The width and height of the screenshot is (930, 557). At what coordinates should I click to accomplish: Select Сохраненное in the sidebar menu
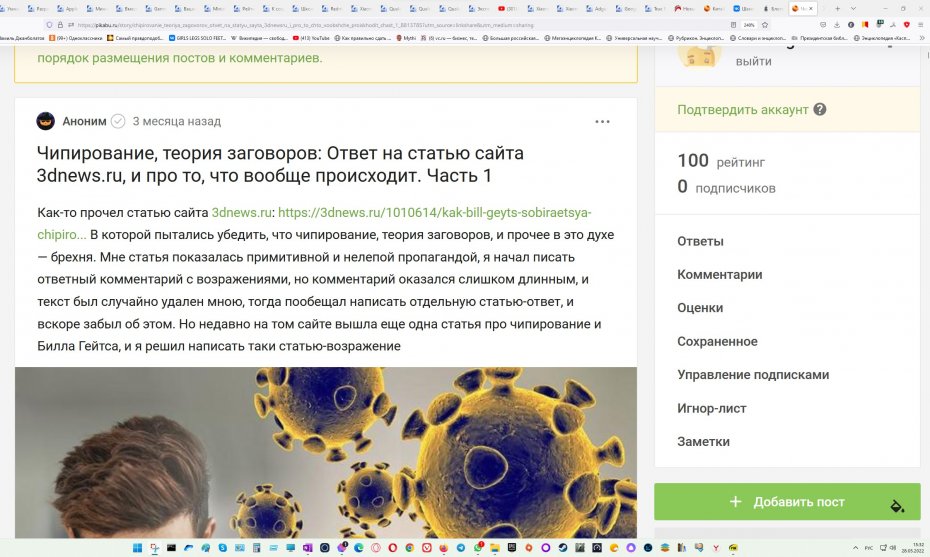pos(717,341)
